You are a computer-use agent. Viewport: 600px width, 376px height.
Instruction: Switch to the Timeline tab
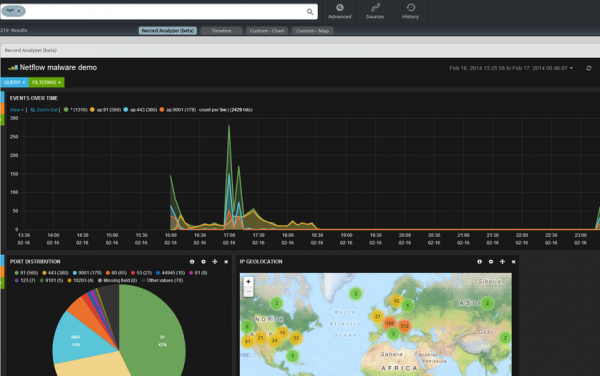[x=221, y=31]
